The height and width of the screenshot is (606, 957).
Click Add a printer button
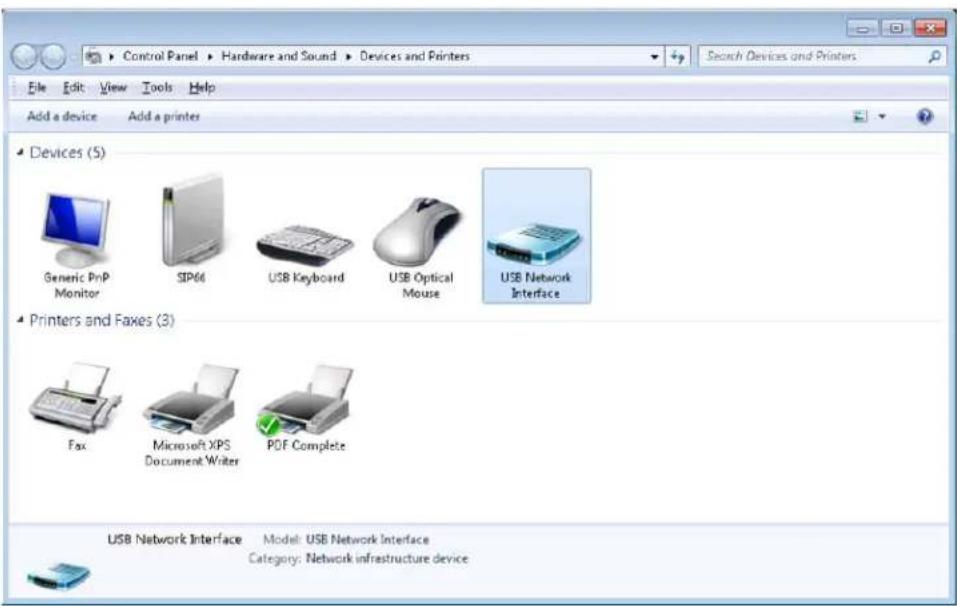click(164, 116)
